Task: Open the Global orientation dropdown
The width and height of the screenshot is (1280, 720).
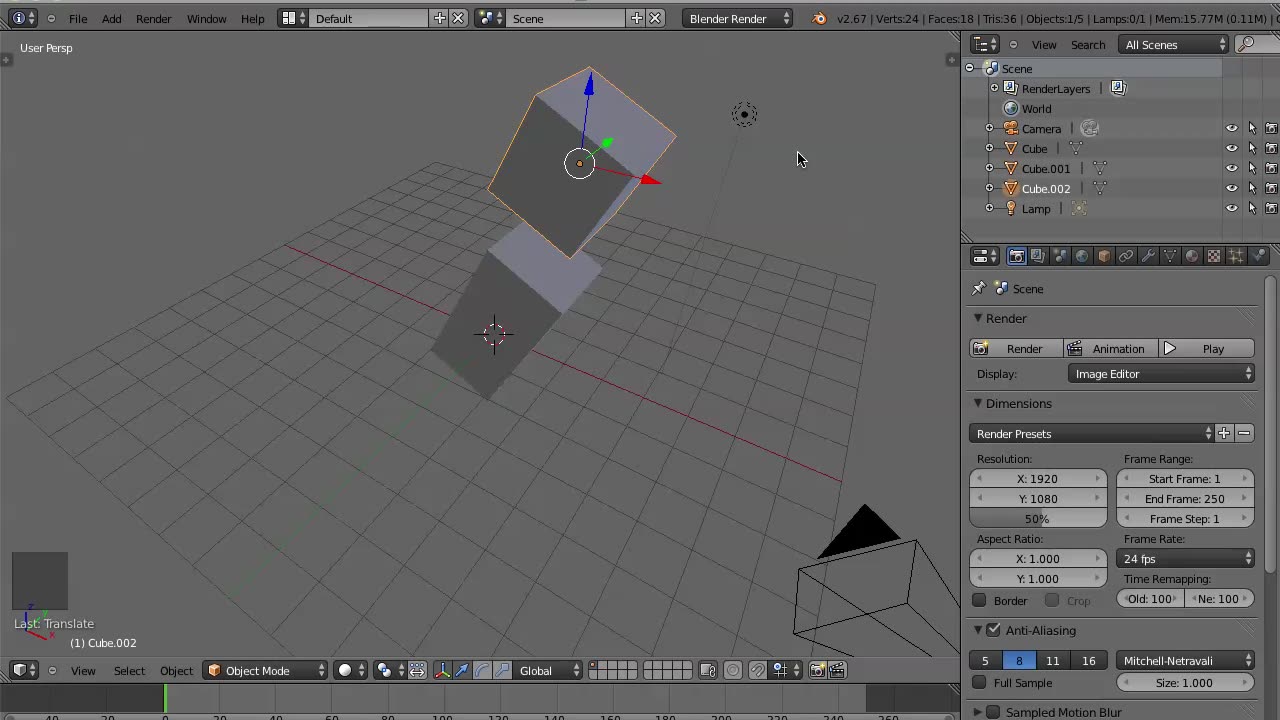Action: 547,670
